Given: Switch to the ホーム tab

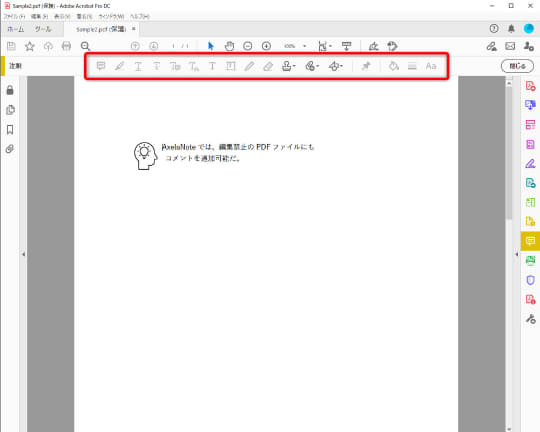Looking at the screenshot, I should [x=16, y=29].
